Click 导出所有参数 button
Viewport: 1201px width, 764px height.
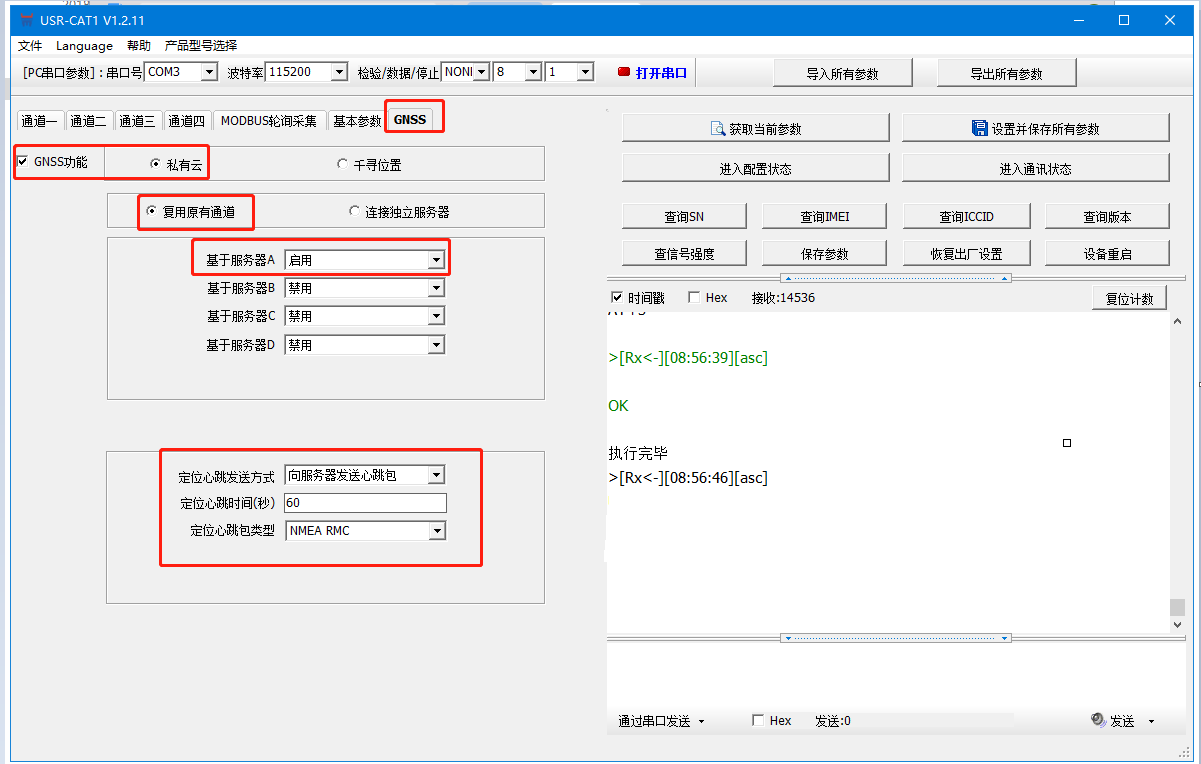pyautogui.click(x=1006, y=73)
